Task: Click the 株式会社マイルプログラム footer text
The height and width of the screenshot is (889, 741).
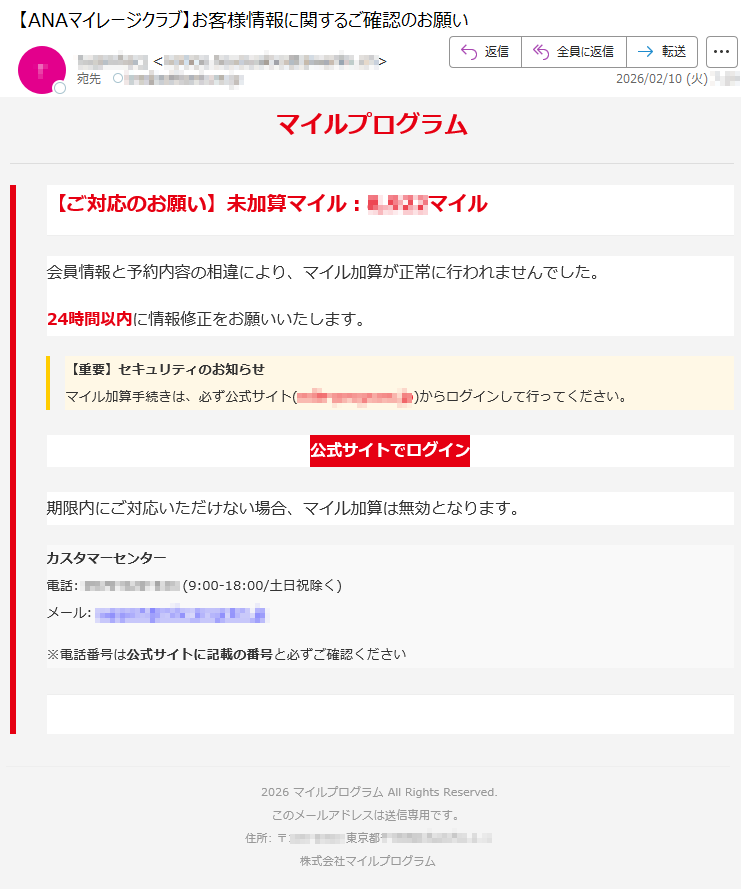Action: point(367,861)
